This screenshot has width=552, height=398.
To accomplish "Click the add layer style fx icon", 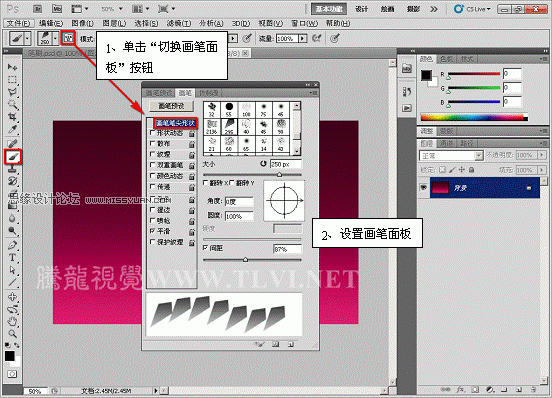I will tap(460, 390).
